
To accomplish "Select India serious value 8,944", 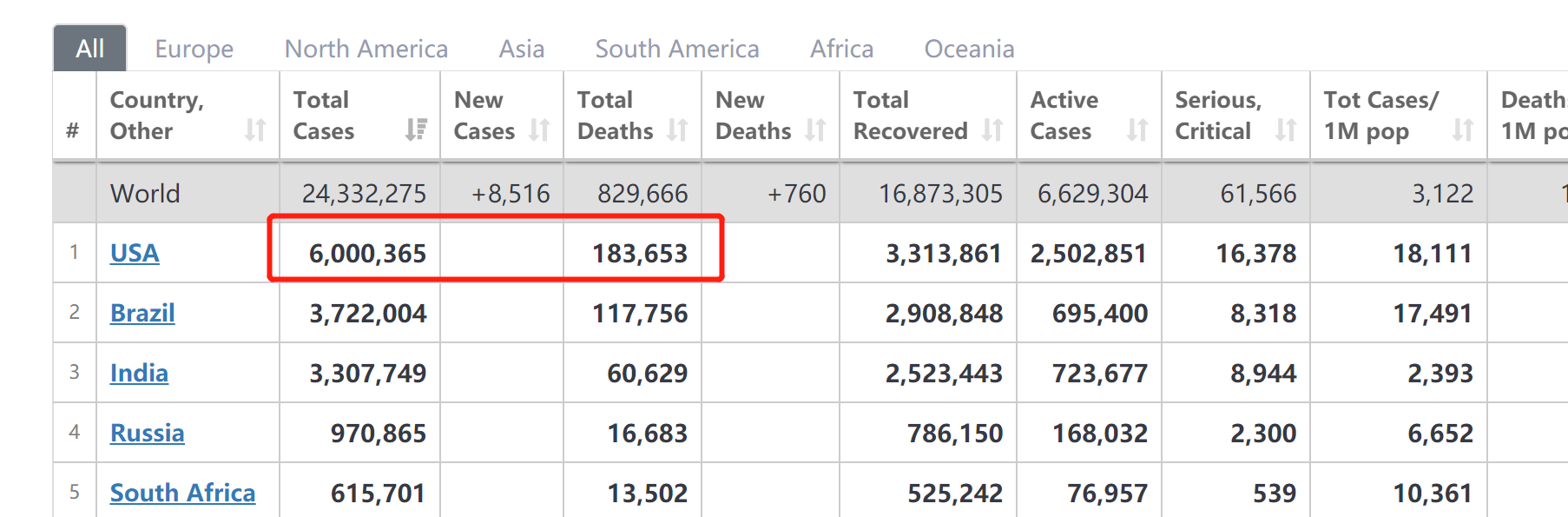I will [x=1263, y=373].
